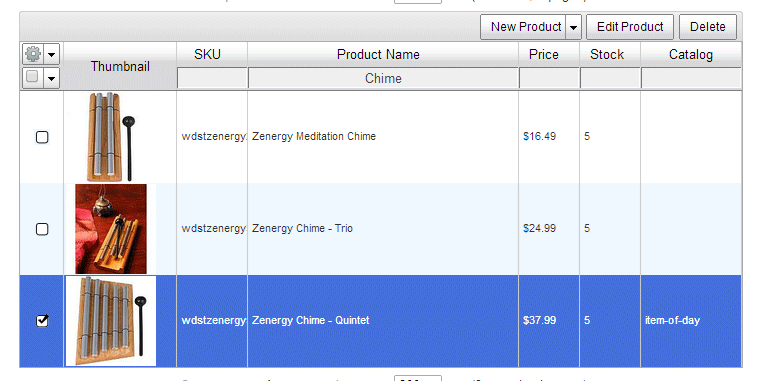This screenshot has width=758, height=381.
Task: Click the Edit Product button
Action: 630,27
